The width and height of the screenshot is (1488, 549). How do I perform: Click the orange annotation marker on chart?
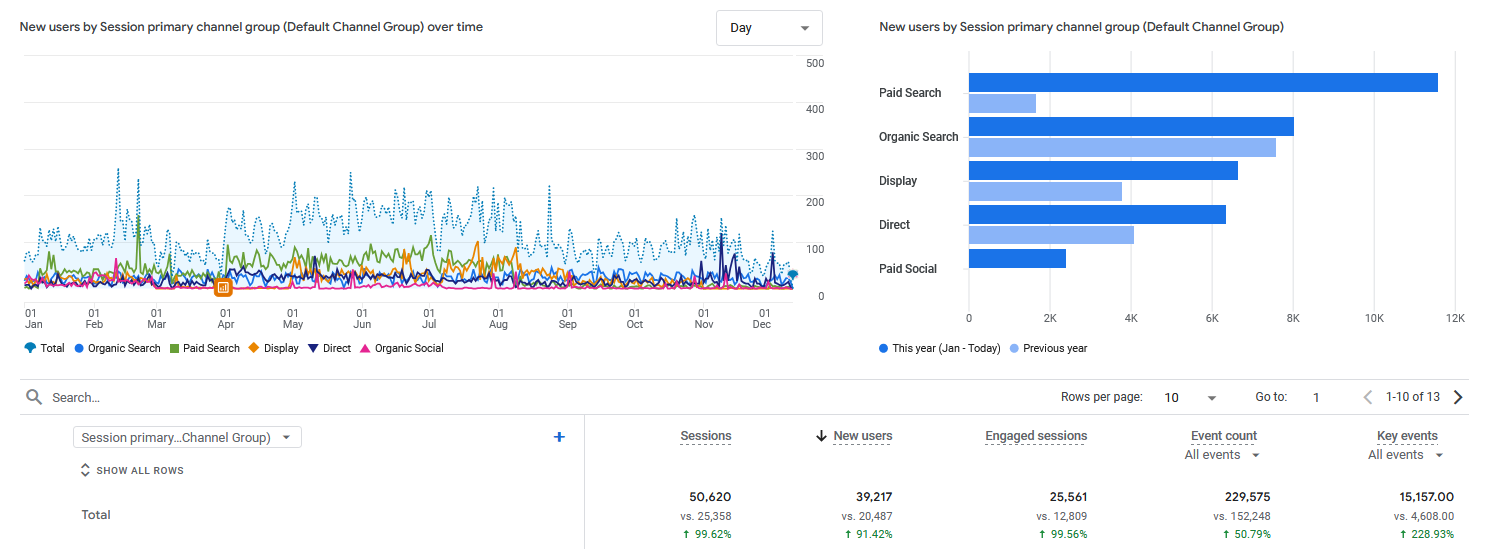(223, 288)
